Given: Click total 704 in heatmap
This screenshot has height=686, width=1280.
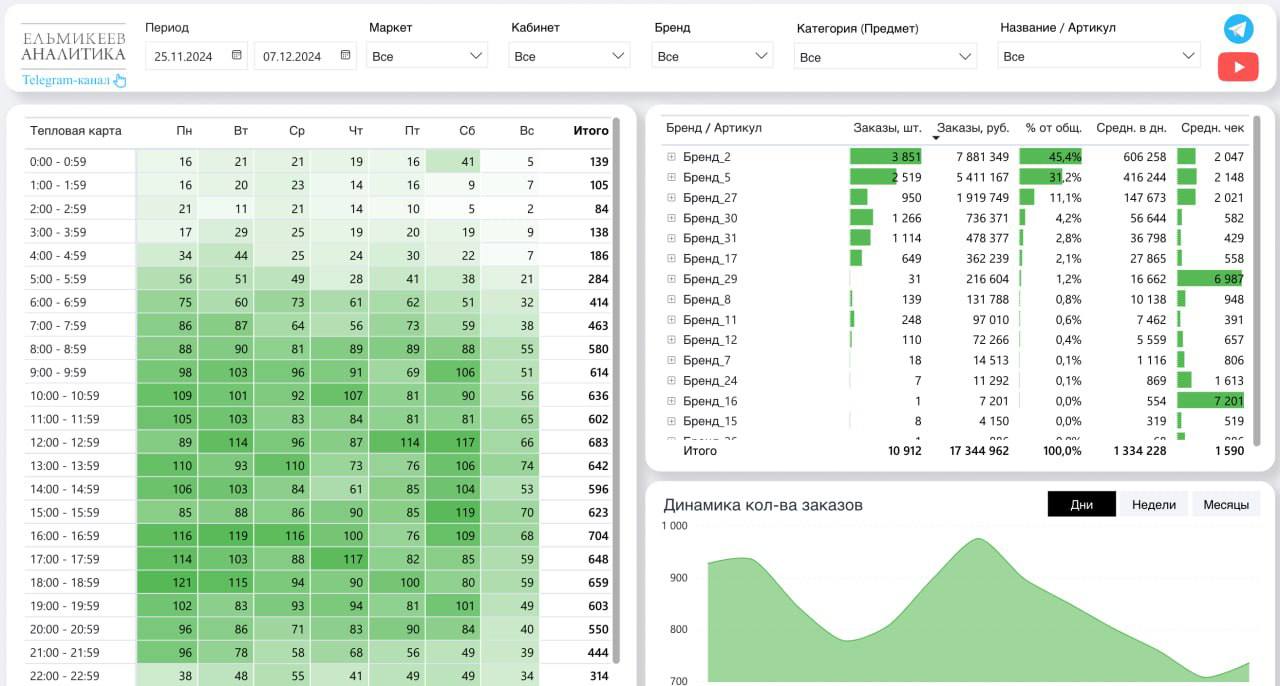Looking at the screenshot, I should [598, 536].
